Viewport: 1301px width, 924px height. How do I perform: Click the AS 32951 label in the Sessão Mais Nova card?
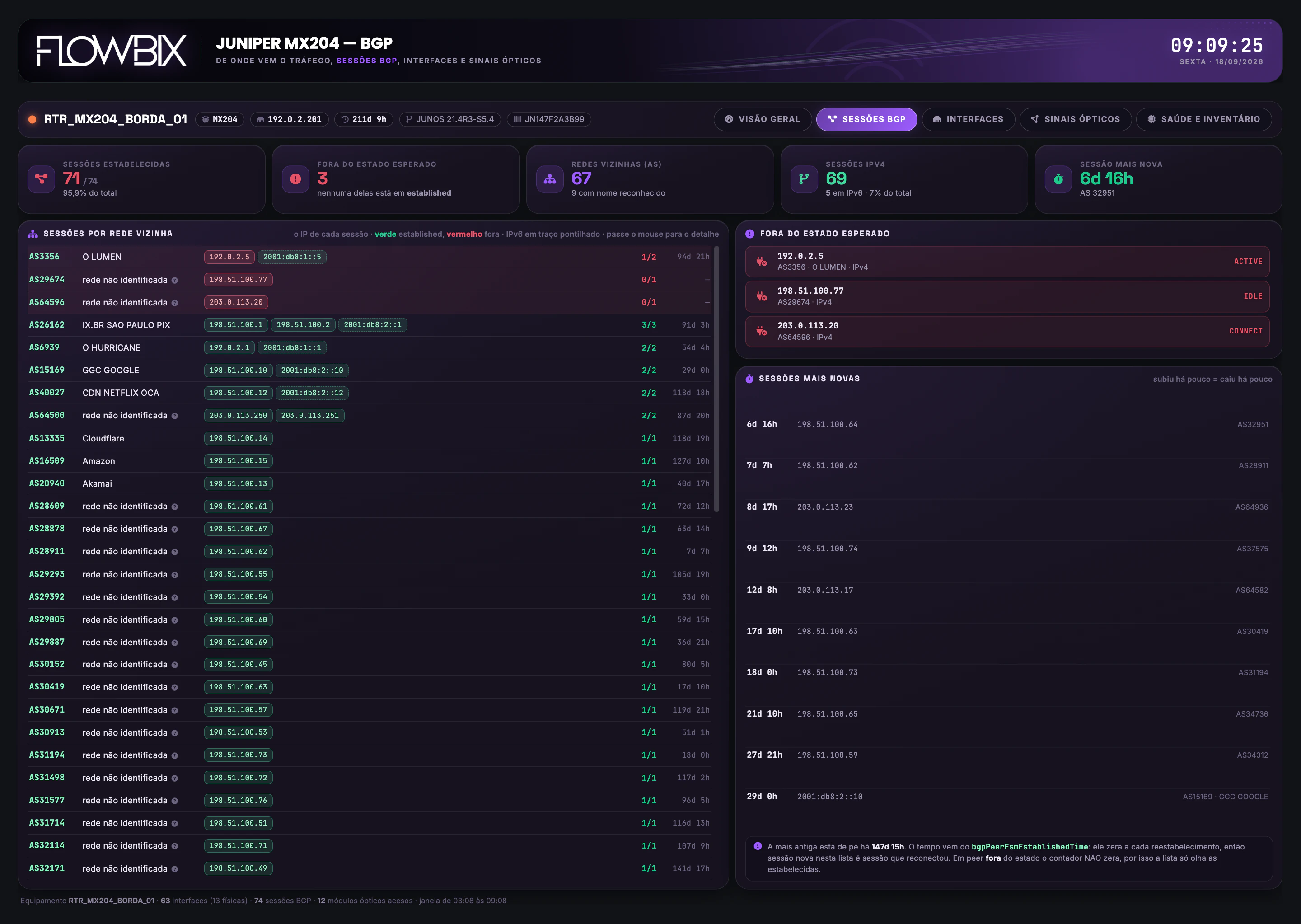tap(1097, 193)
